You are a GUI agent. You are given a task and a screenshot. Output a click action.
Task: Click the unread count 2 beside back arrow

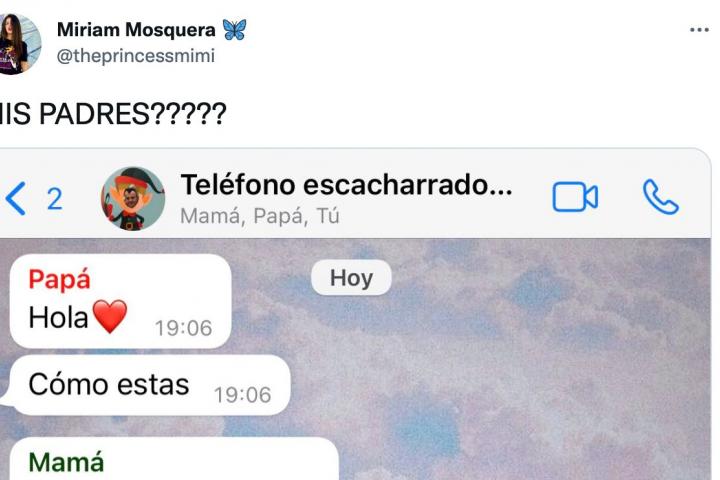click(55, 199)
